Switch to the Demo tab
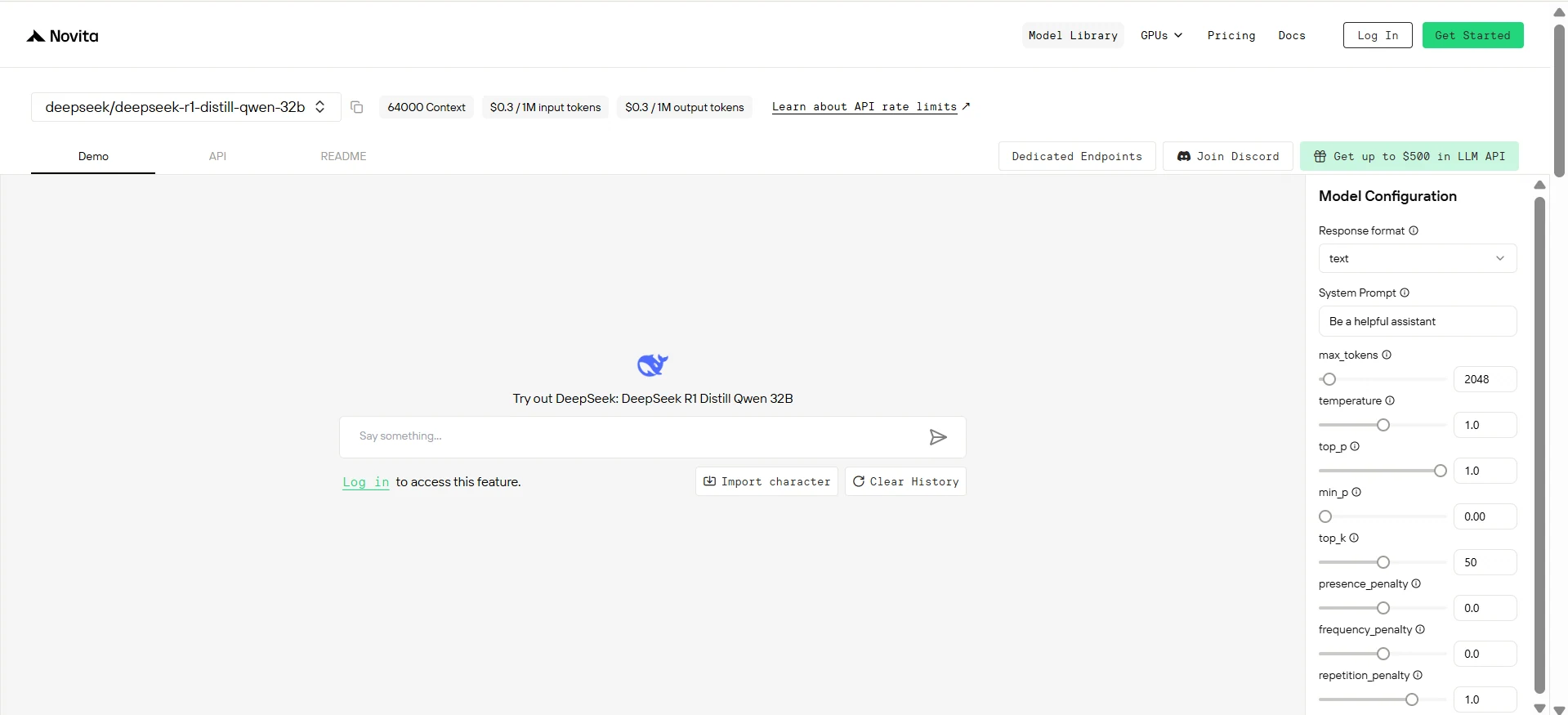 click(x=93, y=156)
